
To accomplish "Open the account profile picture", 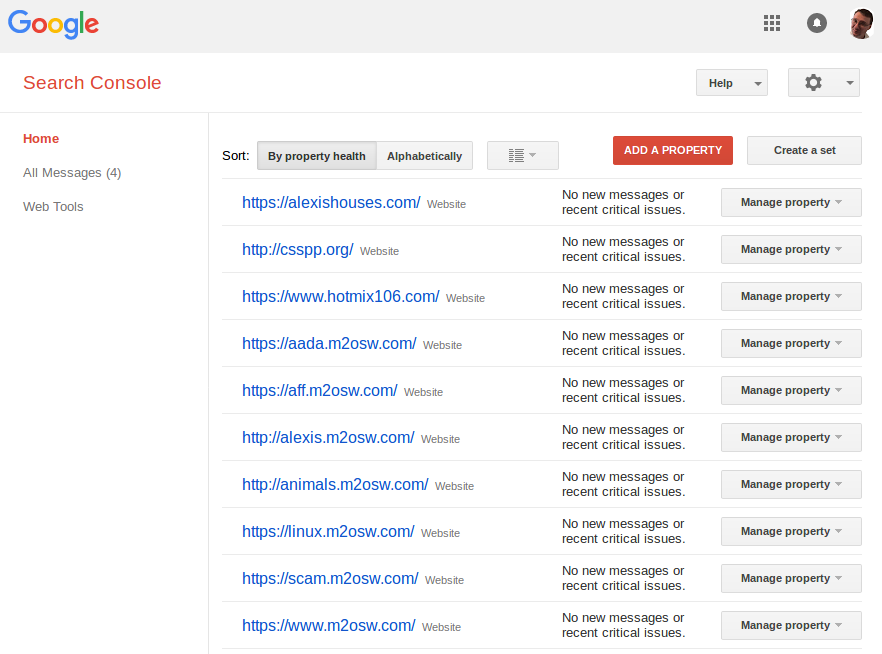I will [x=861, y=24].
